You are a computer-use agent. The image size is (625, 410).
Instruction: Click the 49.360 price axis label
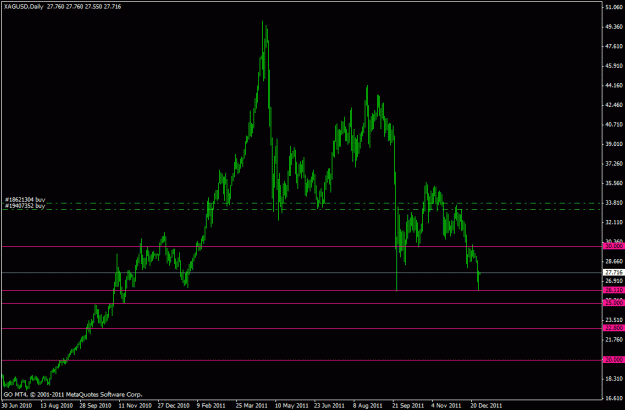point(614,27)
